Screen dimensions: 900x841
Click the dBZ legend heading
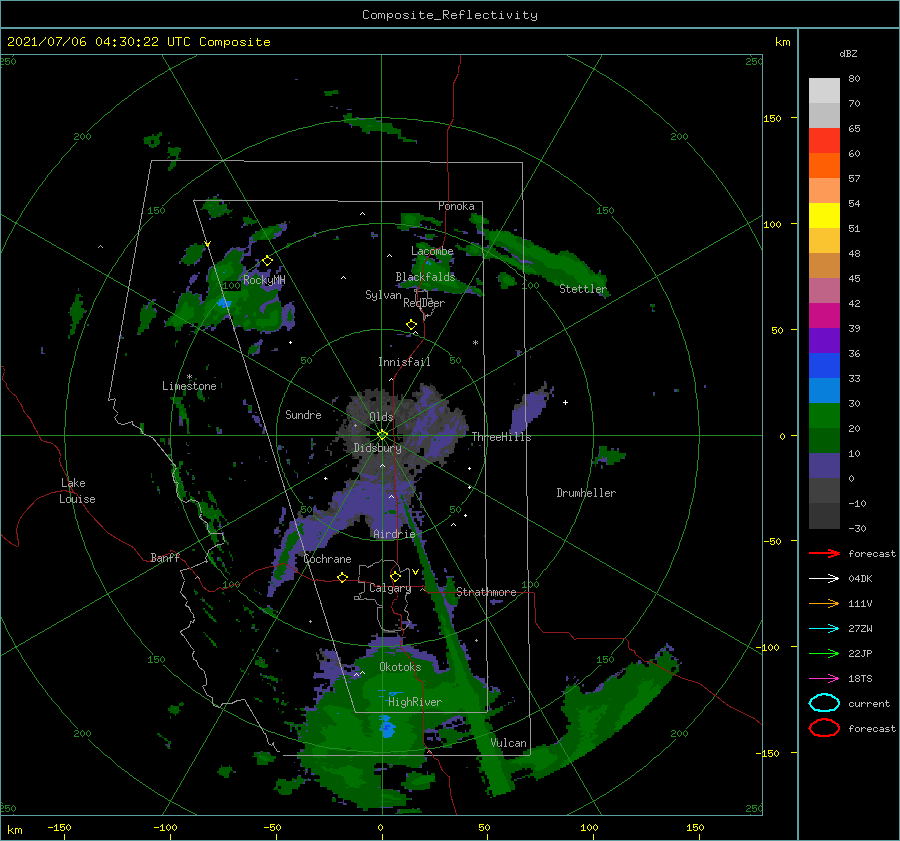848,53
